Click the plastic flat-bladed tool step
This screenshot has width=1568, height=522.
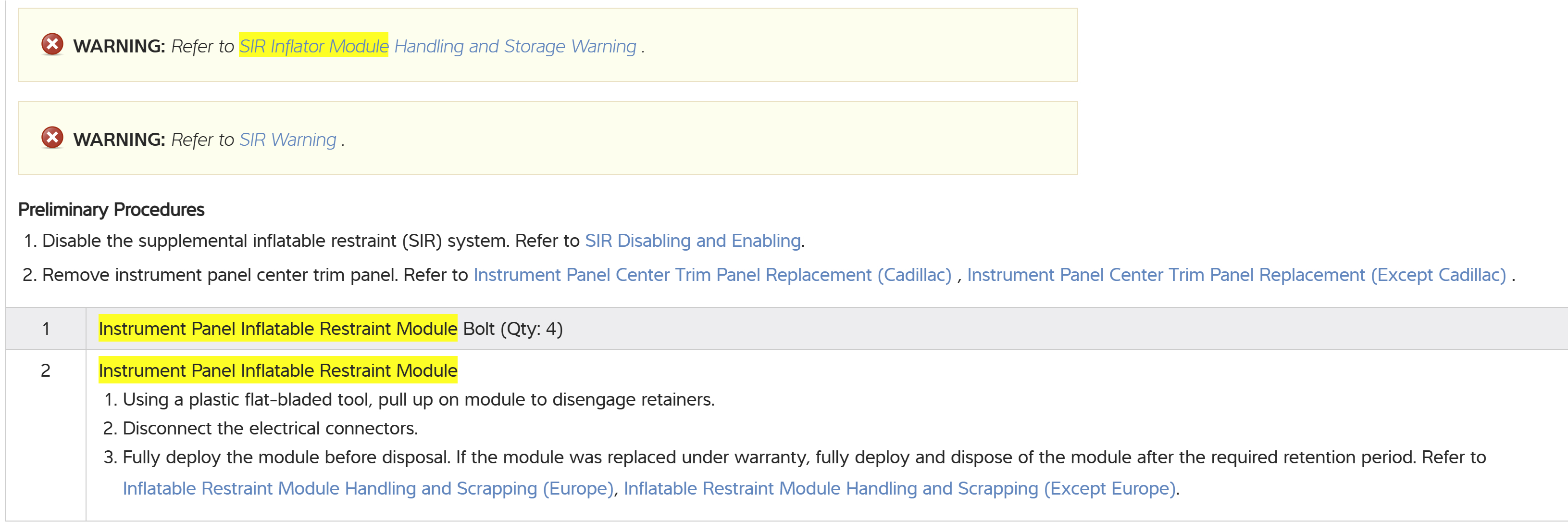coord(418,400)
